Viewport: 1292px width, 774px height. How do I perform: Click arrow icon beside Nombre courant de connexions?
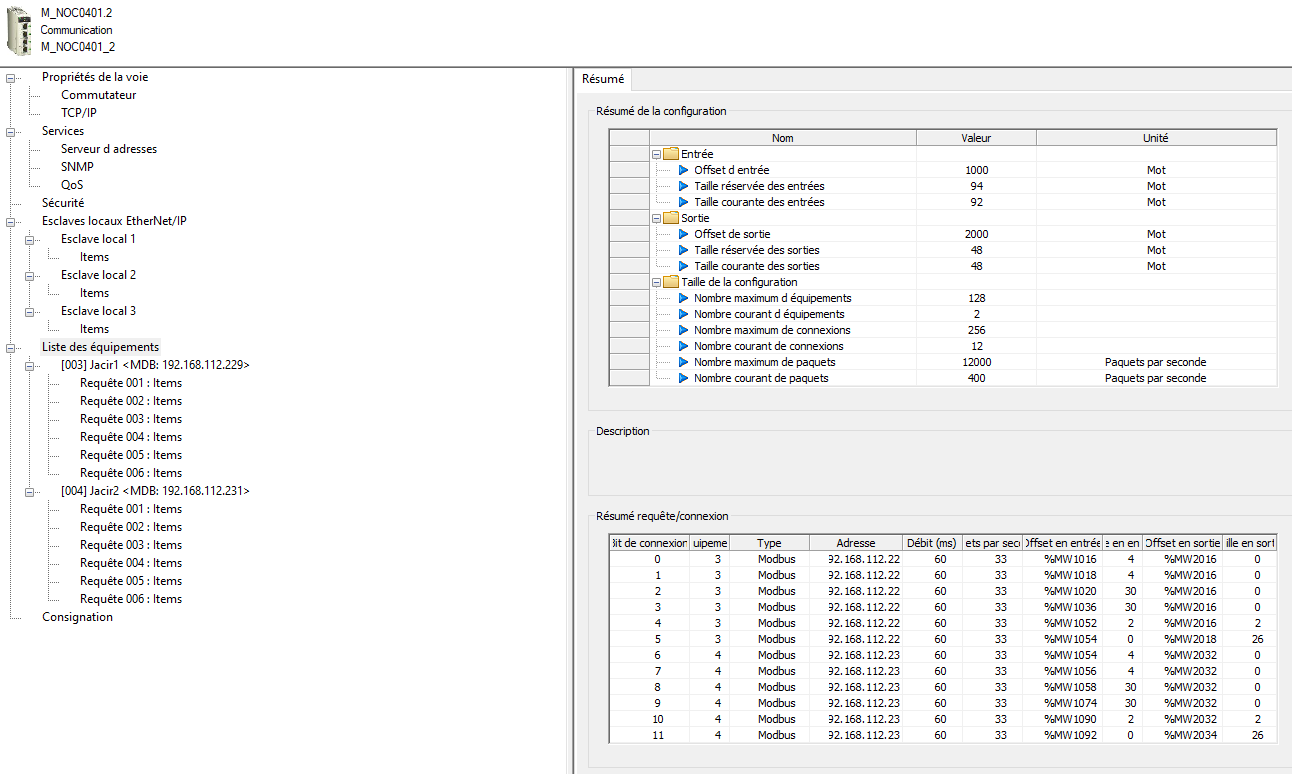(x=684, y=346)
